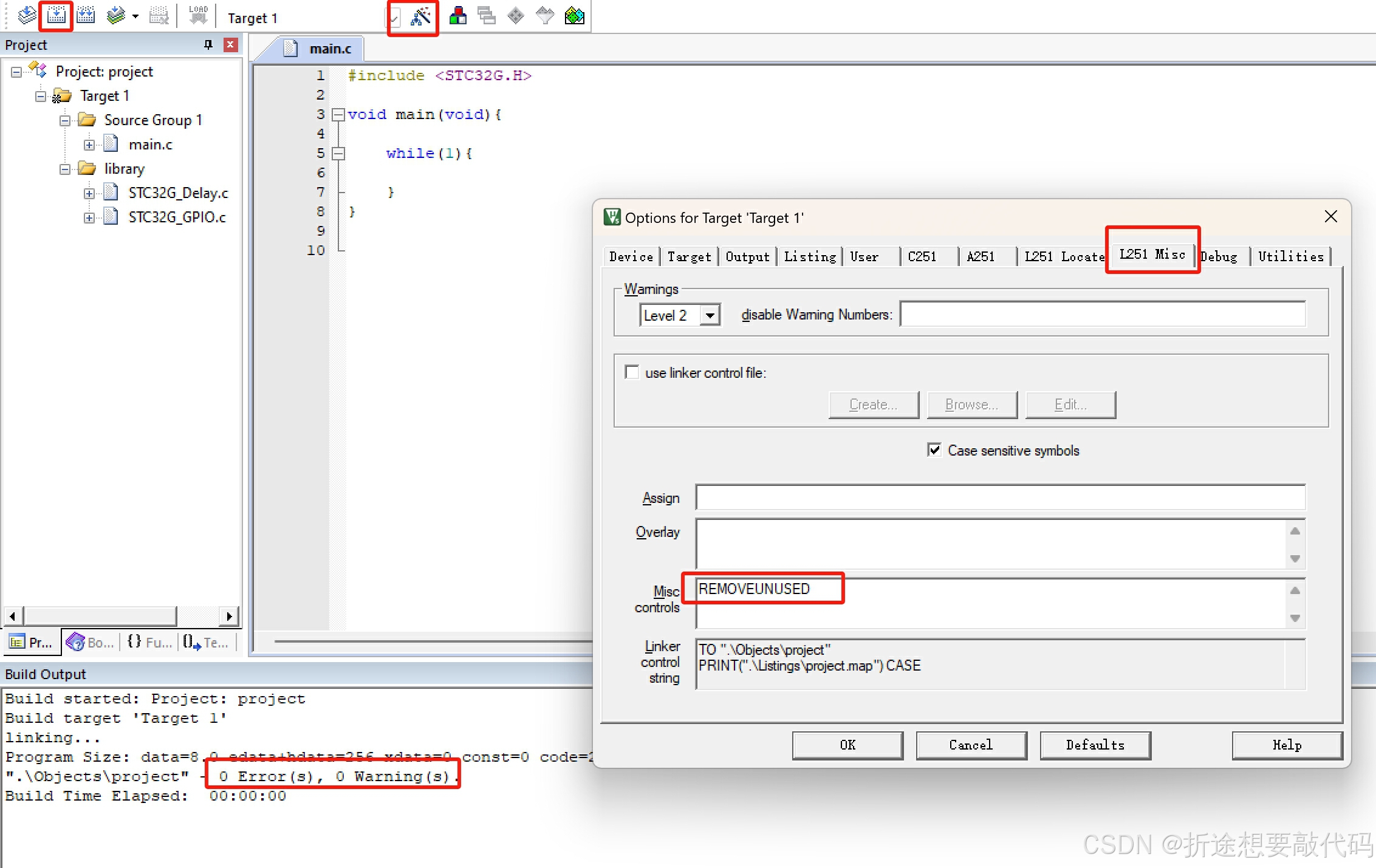Pin the Project panel with pushpin icon
The image size is (1376, 868).
click(208, 44)
